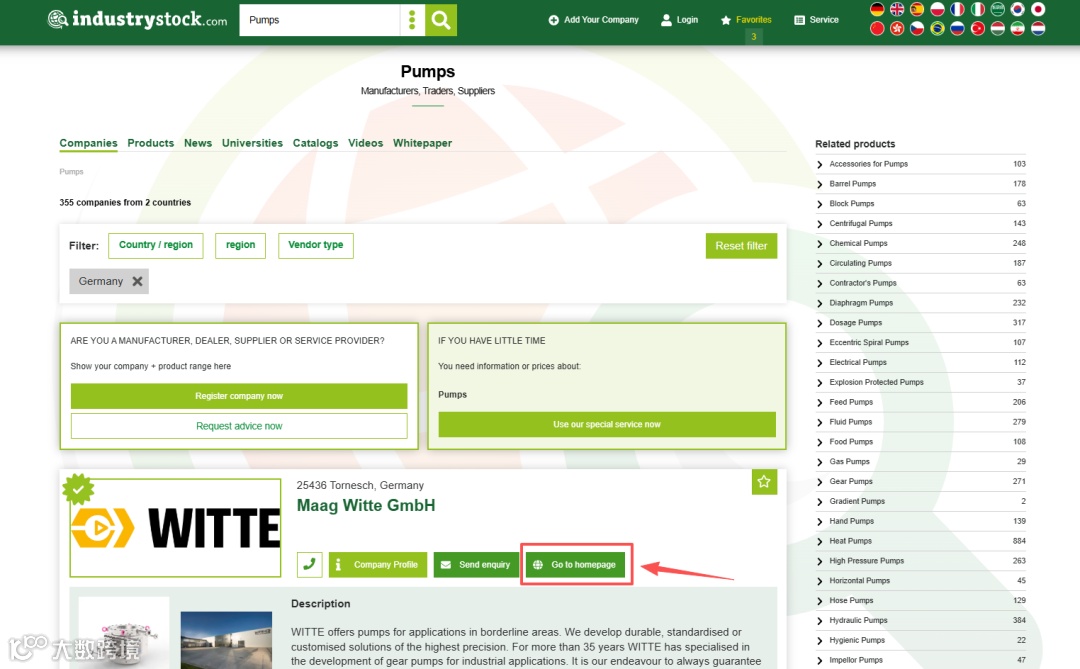Click Go to homepage button
This screenshot has width=1080, height=669.
pos(576,564)
